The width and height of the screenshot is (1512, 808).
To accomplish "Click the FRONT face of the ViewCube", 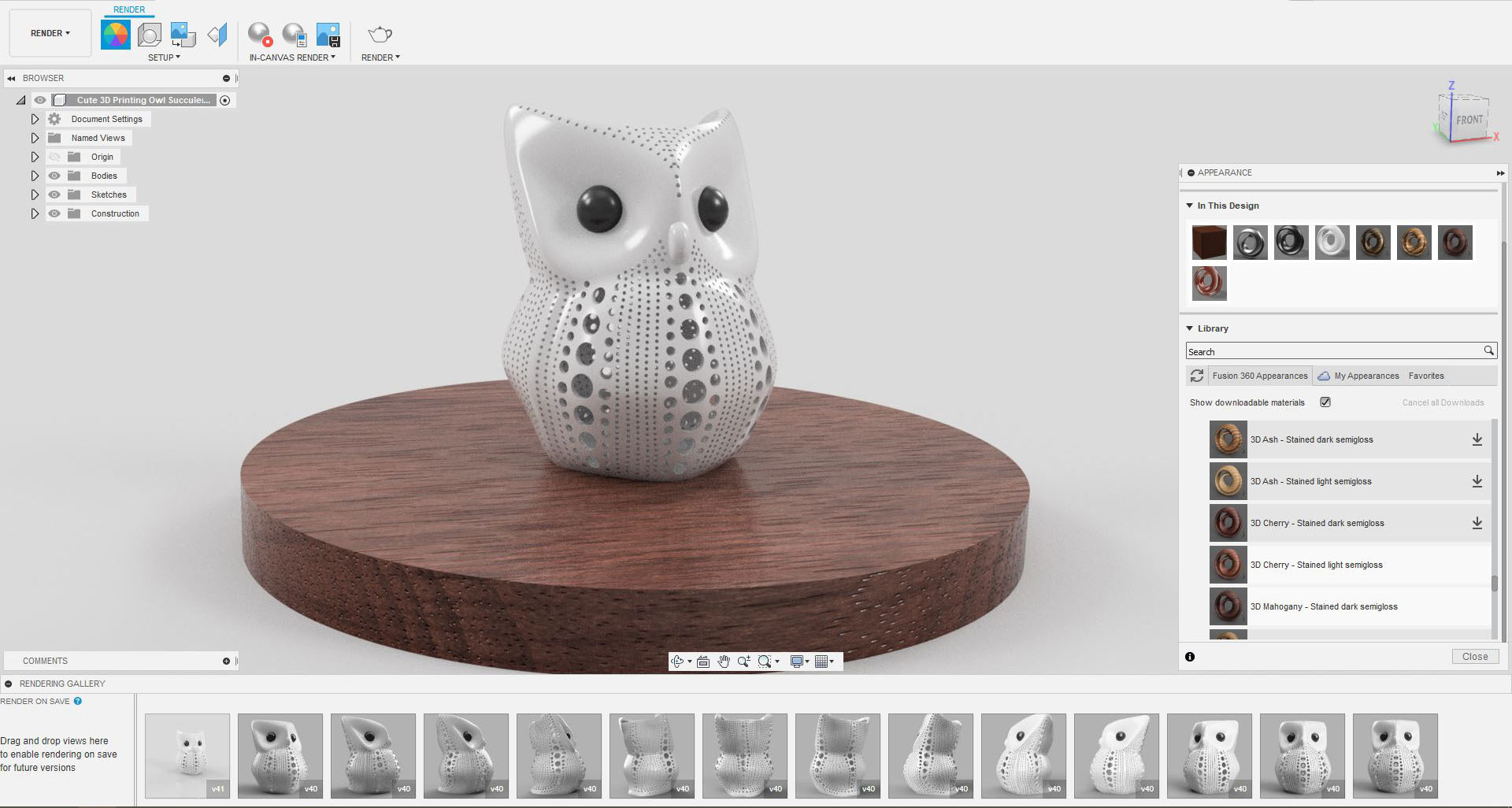I will click(x=1469, y=120).
